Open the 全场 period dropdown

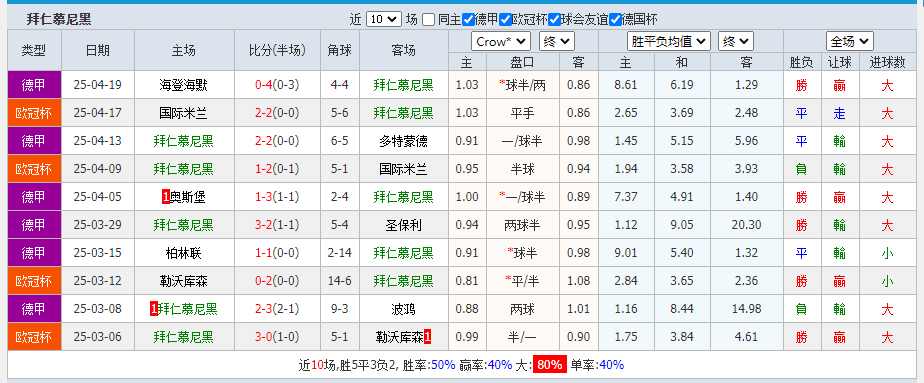tap(850, 41)
